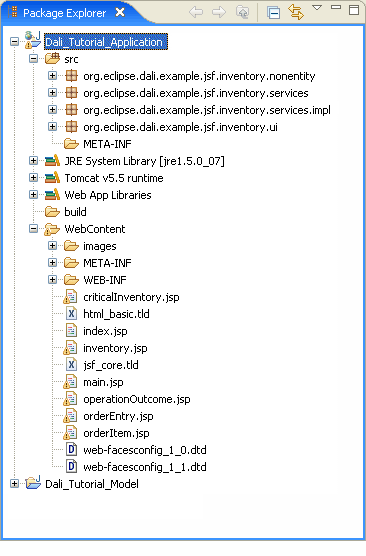Toggle Link with Editor icon
This screenshot has width=366, height=556.
[296, 12]
